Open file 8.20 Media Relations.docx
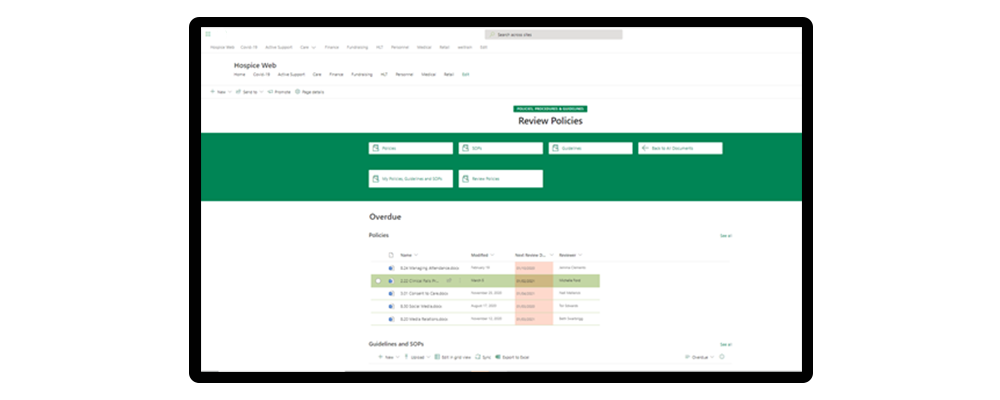 click(423, 319)
